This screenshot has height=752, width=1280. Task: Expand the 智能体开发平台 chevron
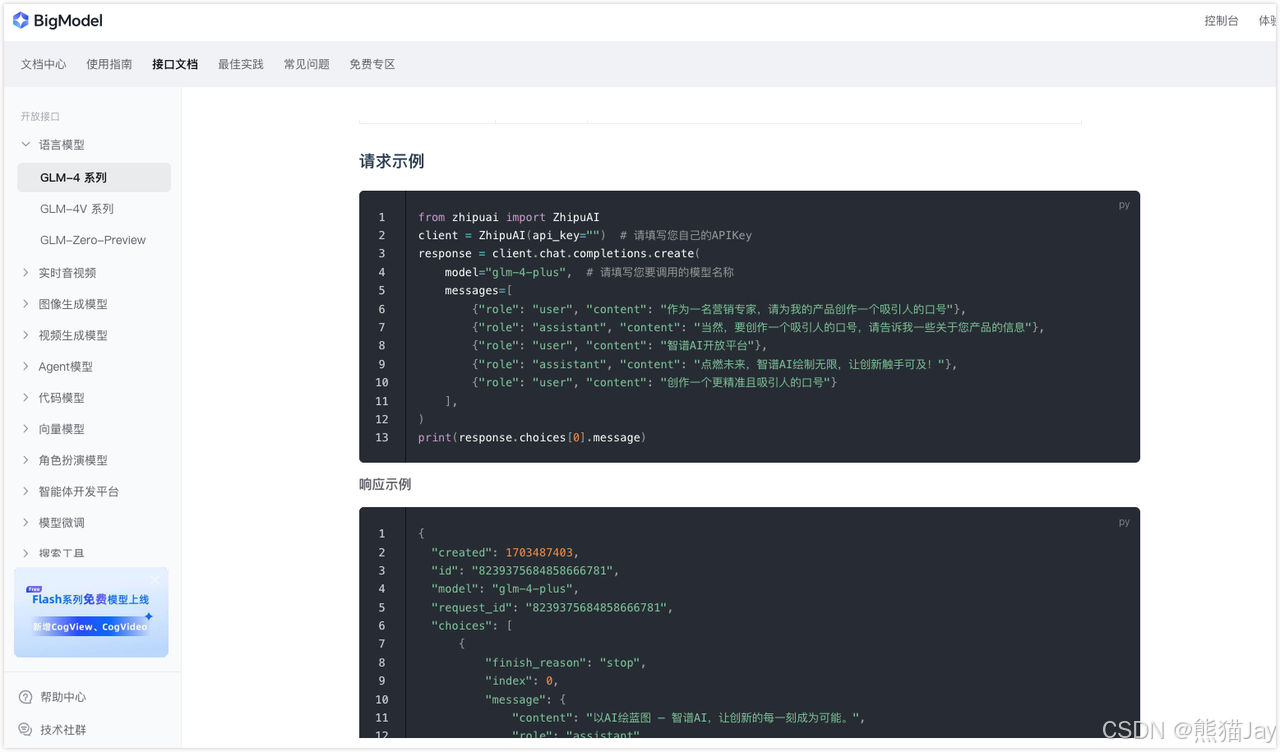click(26, 491)
